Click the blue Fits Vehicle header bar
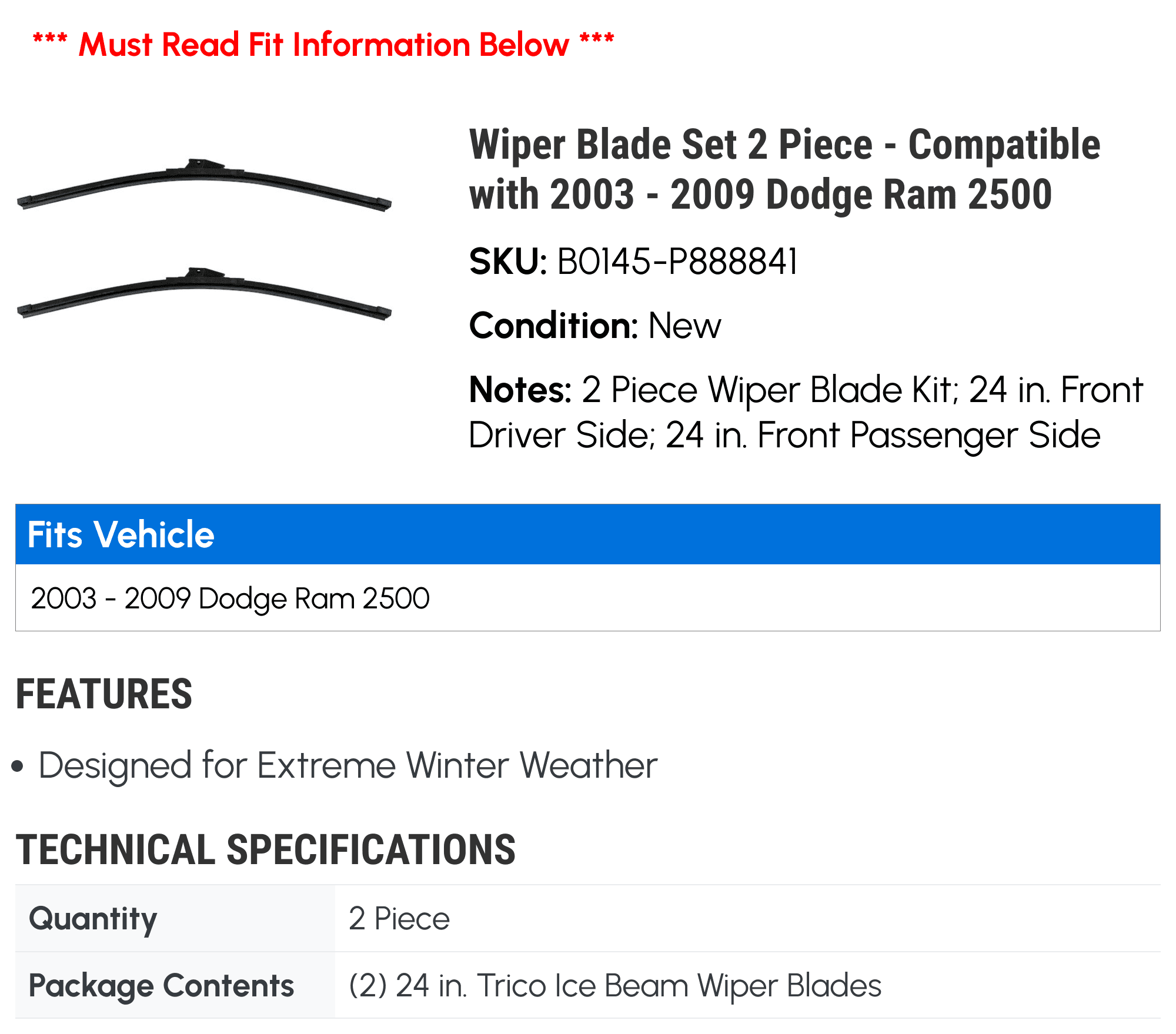Image resolution: width=1176 pixels, height=1034 pixels. point(587,534)
